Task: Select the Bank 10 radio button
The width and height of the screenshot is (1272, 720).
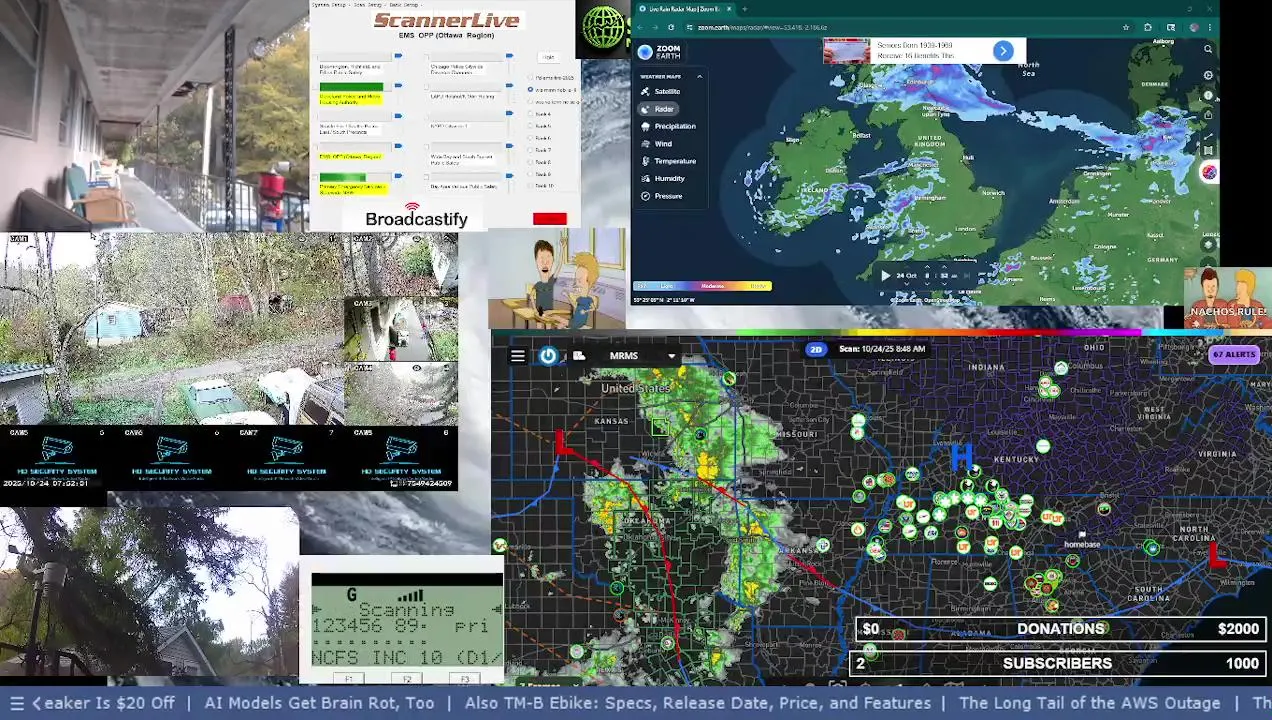Action: pyautogui.click(x=531, y=186)
